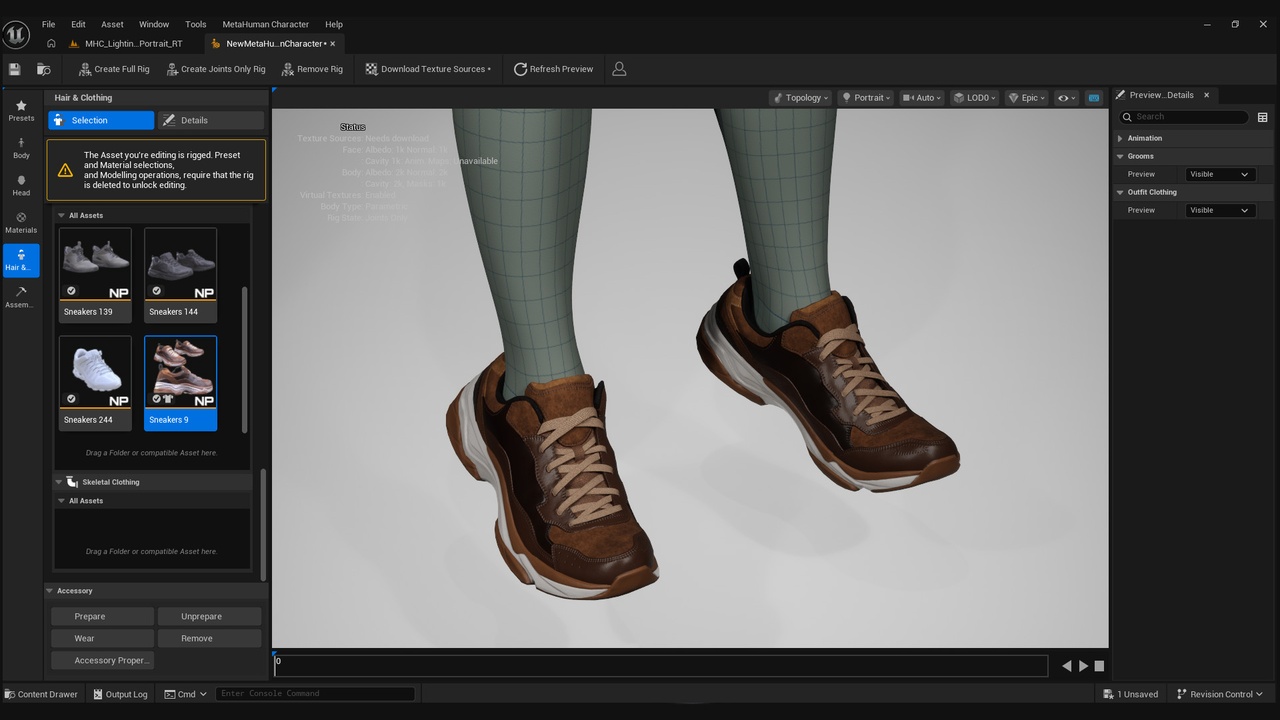Open the Asset menu
Image resolution: width=1280 pixels, height=720 pixels.
[112, 24]
